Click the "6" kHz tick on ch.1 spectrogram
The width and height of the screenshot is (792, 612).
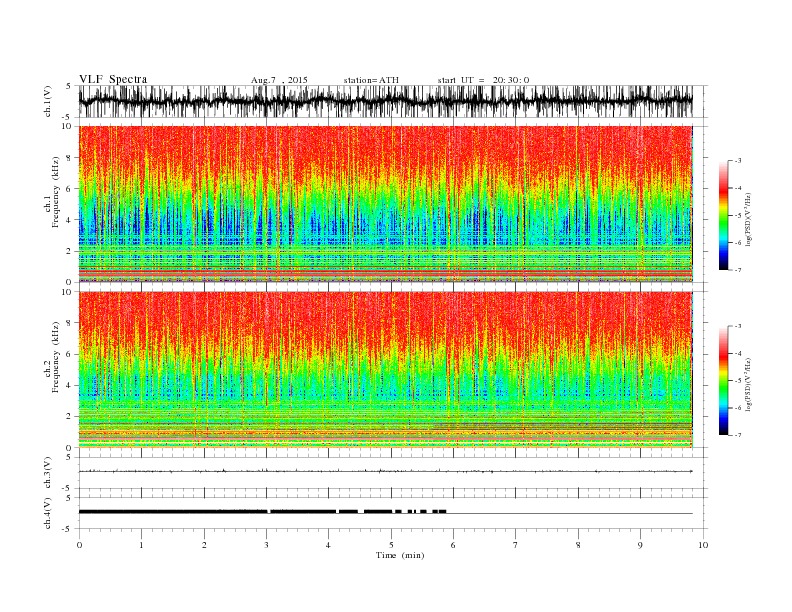[x=69, y=189]
